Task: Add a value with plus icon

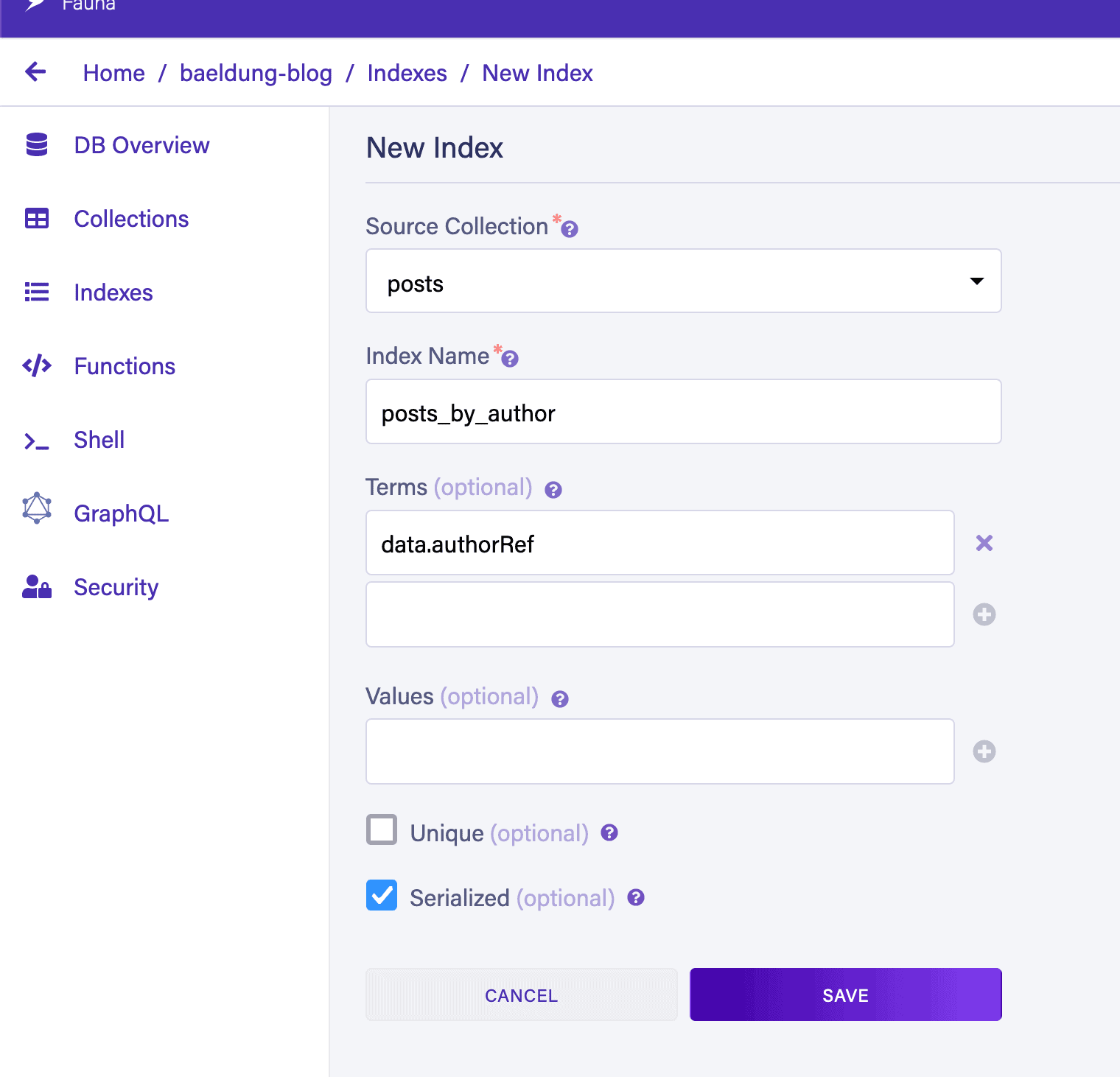Action: [984, 751]
